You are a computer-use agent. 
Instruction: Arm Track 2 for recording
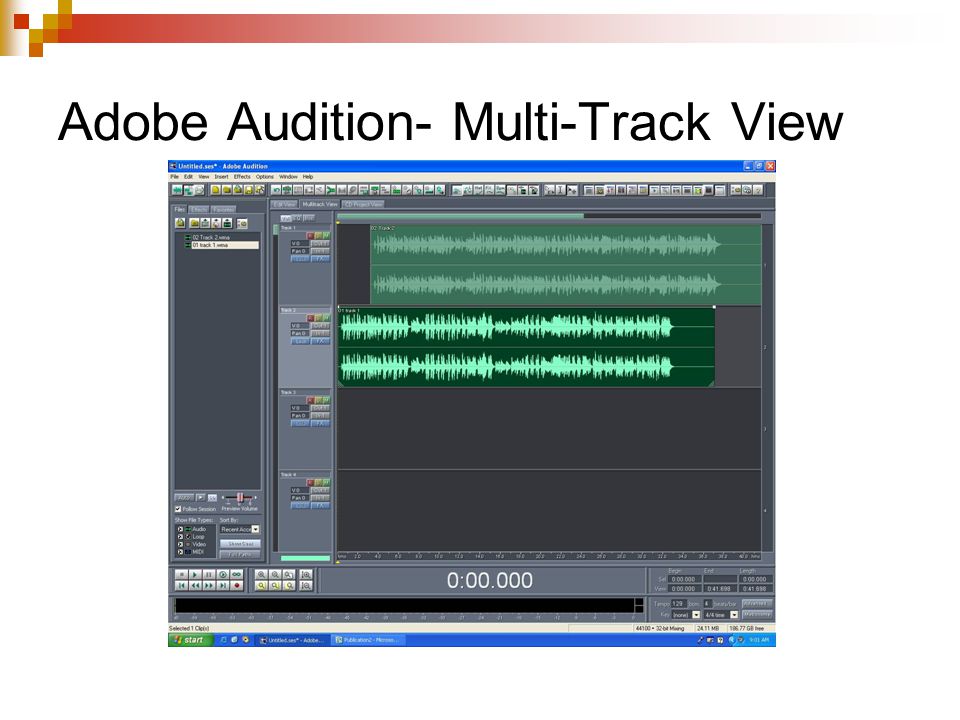pyautogui.click(x=310, y=318)
